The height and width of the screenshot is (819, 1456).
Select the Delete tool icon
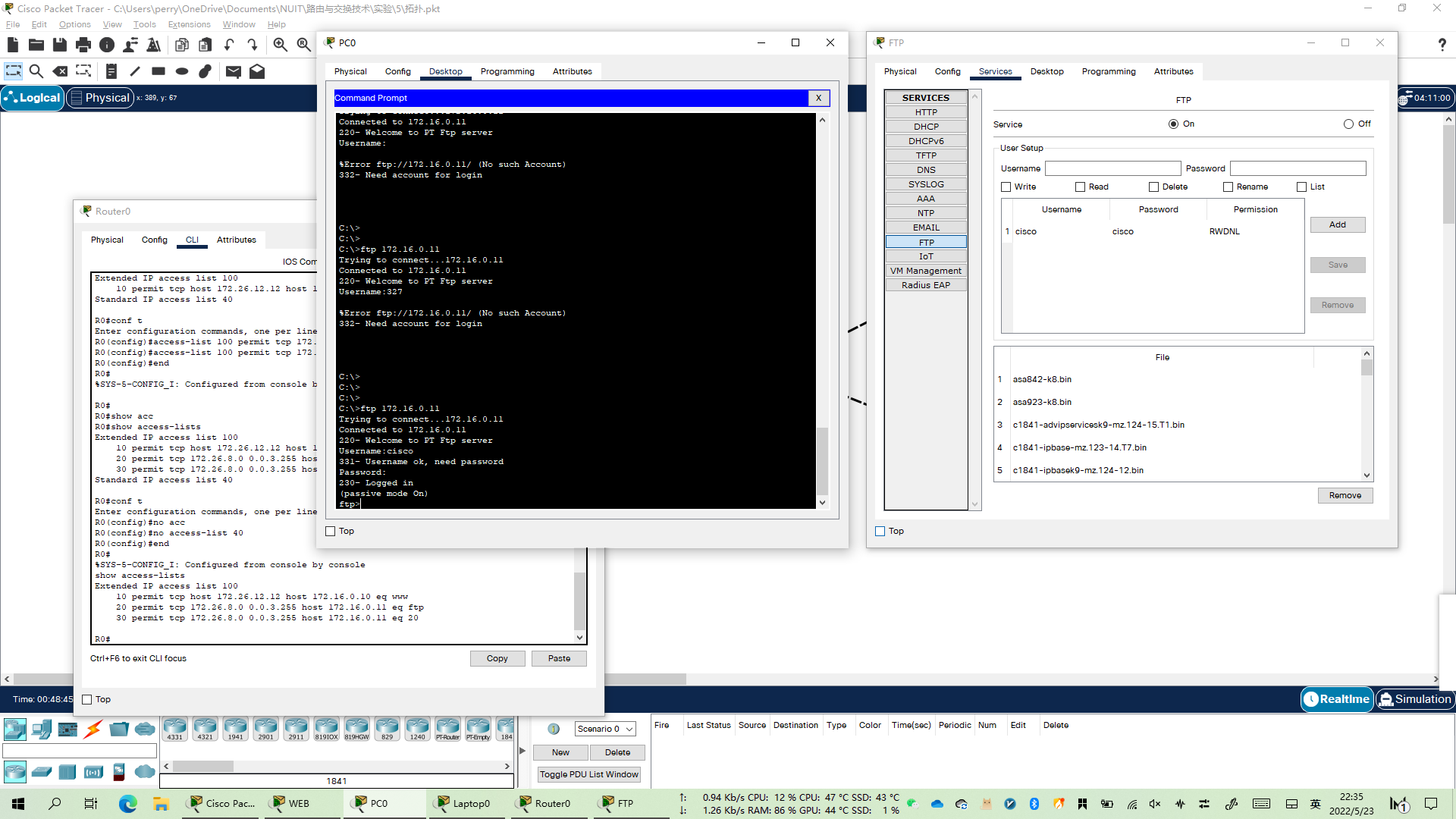click(60, 71)
